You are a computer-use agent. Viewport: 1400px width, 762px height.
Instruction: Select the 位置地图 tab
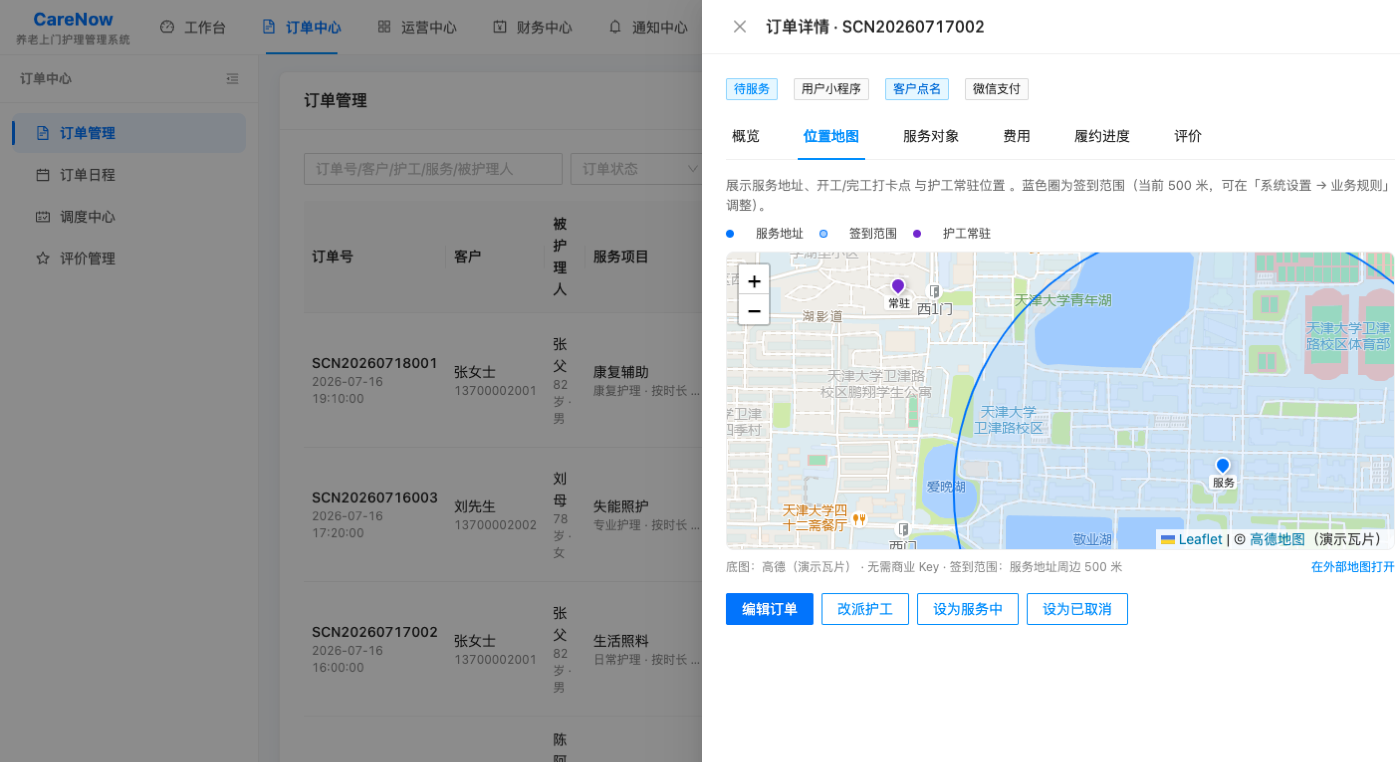[x=831, y=136]
